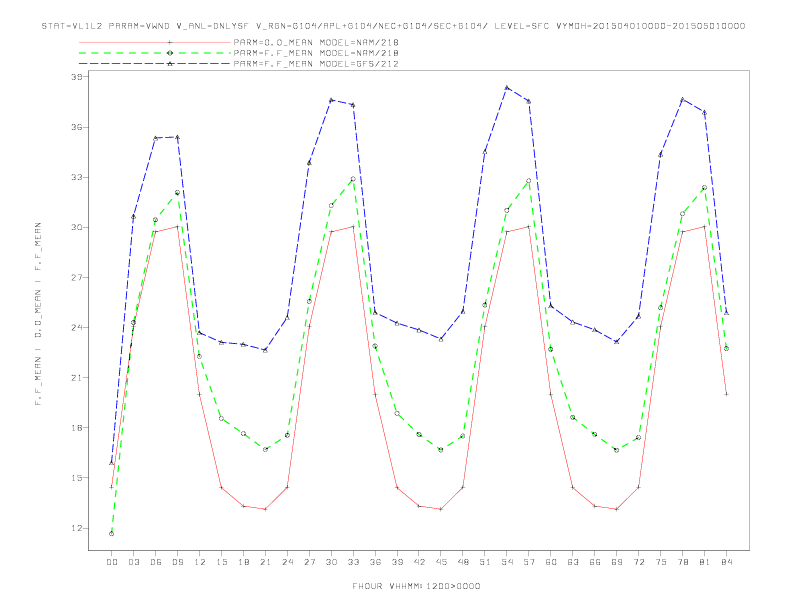Click the y-axis title F.F_MEAN | O.O_MEAN
Image resolution: width=792 pixels, height=612 pixels.
pyautogui.click(x=38, y=314)
